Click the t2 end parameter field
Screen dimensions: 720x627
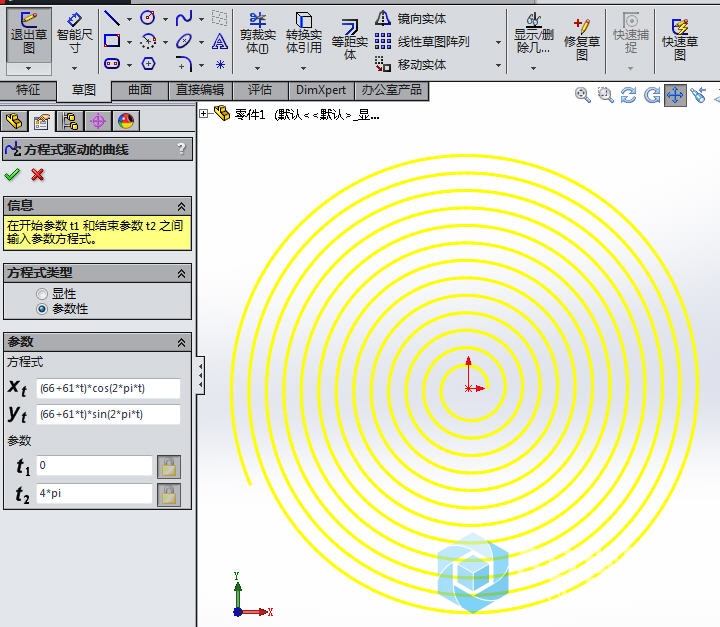click(95, 493)
